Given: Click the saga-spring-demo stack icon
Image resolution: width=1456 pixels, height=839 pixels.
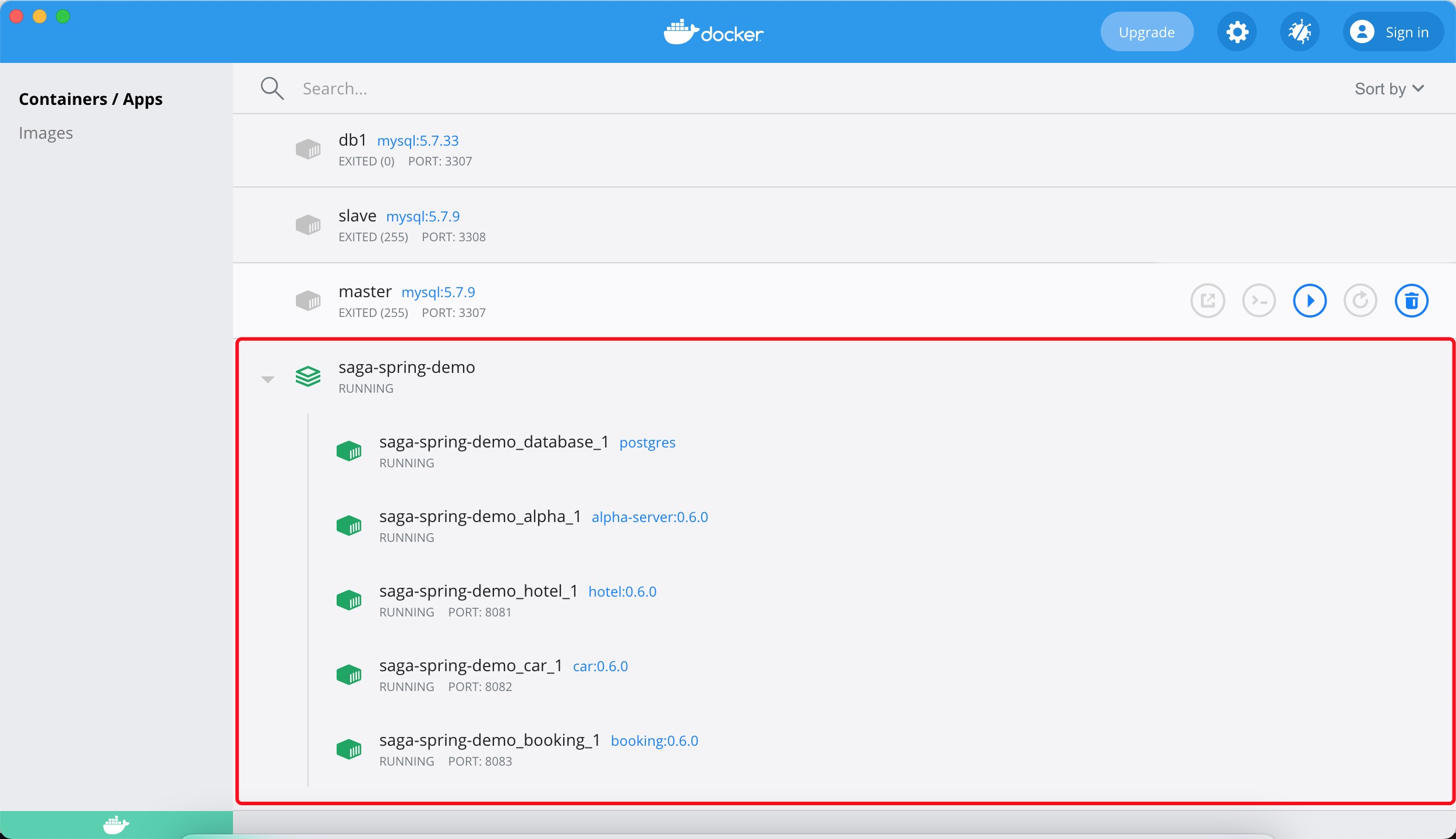Looking at the screenshot, I should pyautogui.click(x=308, y=376).
